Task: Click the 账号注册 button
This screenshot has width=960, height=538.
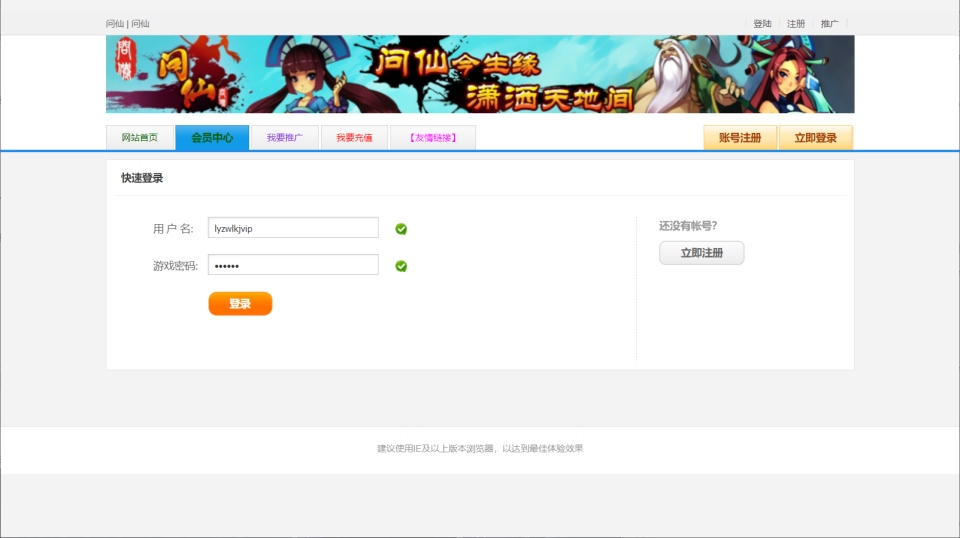Action: [x=740, y=138]
